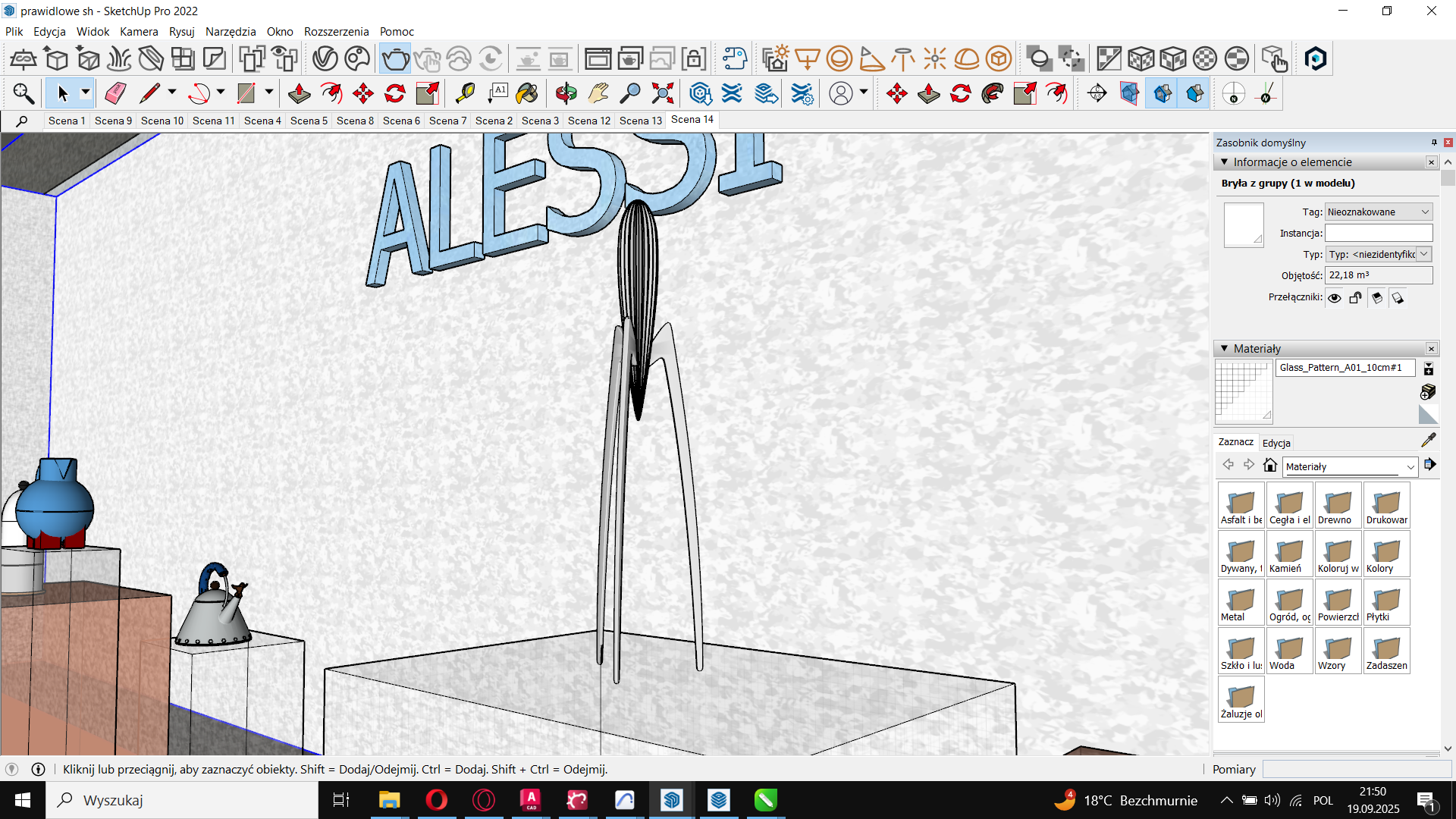Screen dimensions: 1456x819
Task: Toggle the lock switch for element
Action: 1356,298
